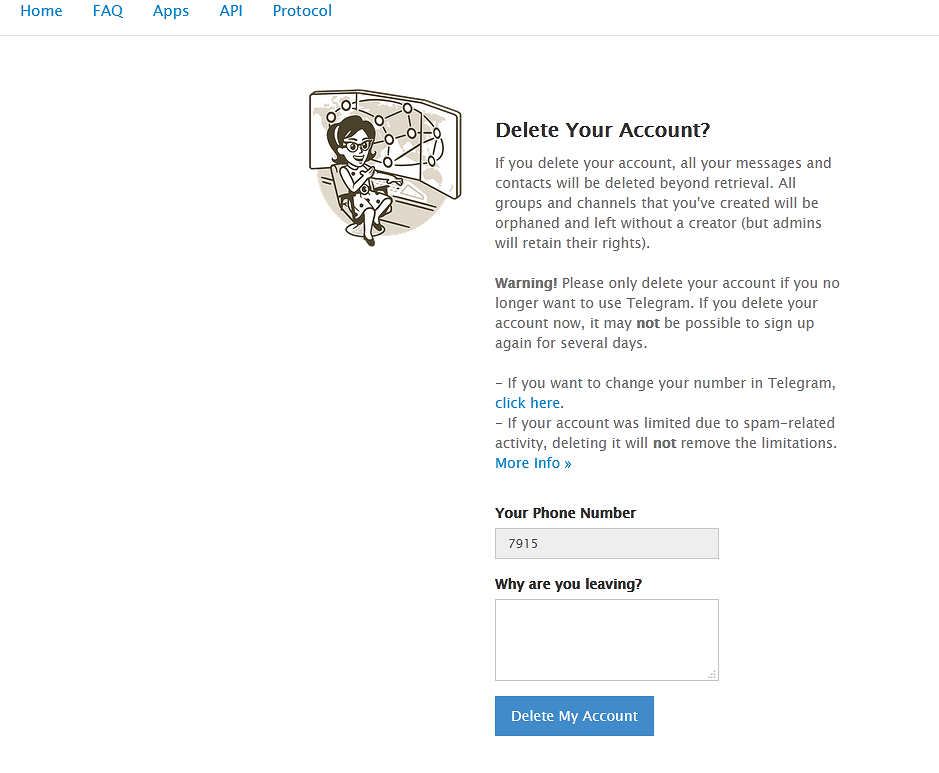Screen dimensions: 939x773
Task: Open the Apps navigation link
Action: (x=171, y=11)
